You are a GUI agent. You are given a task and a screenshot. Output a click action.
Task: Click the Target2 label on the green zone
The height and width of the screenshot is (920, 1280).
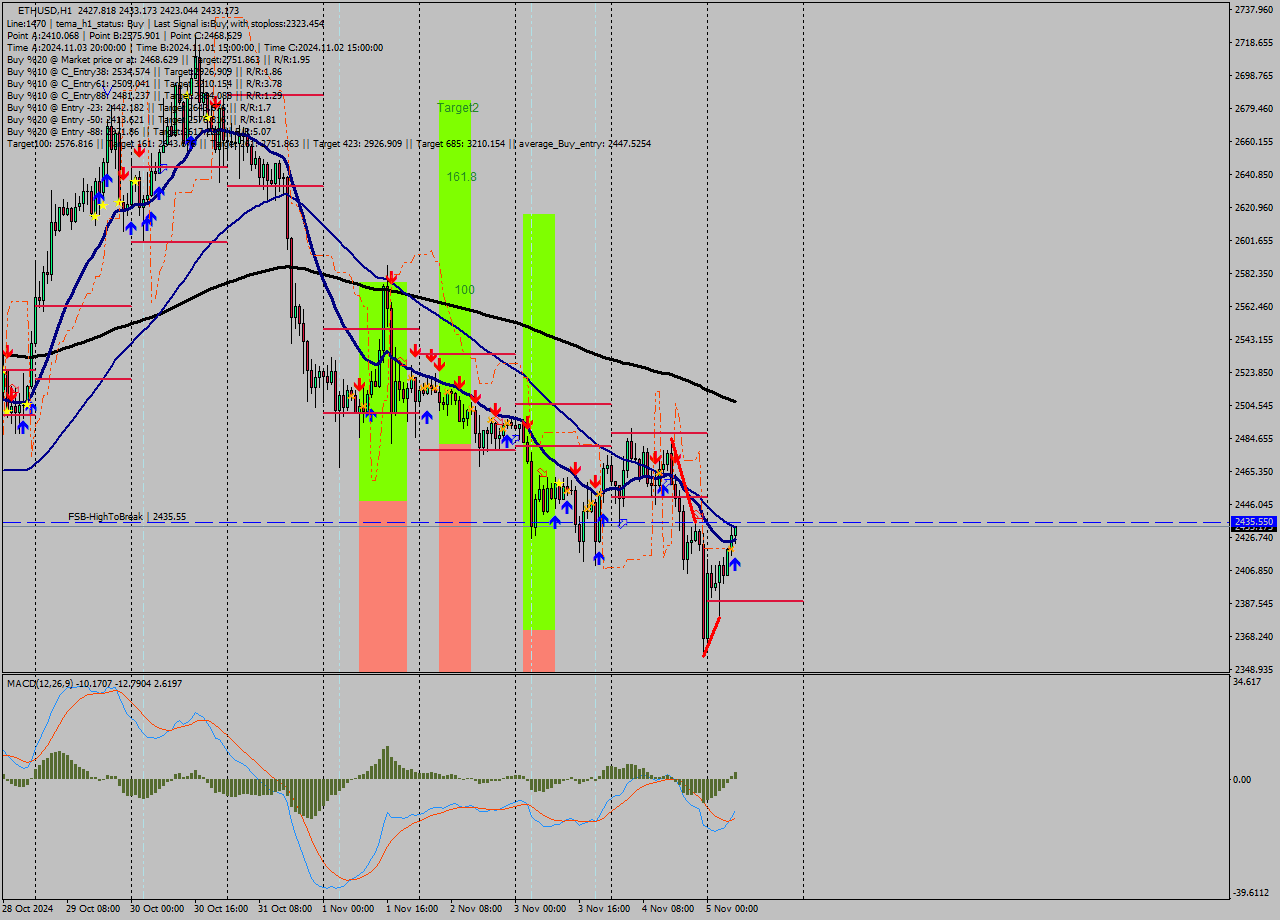[x=458, y=107]
